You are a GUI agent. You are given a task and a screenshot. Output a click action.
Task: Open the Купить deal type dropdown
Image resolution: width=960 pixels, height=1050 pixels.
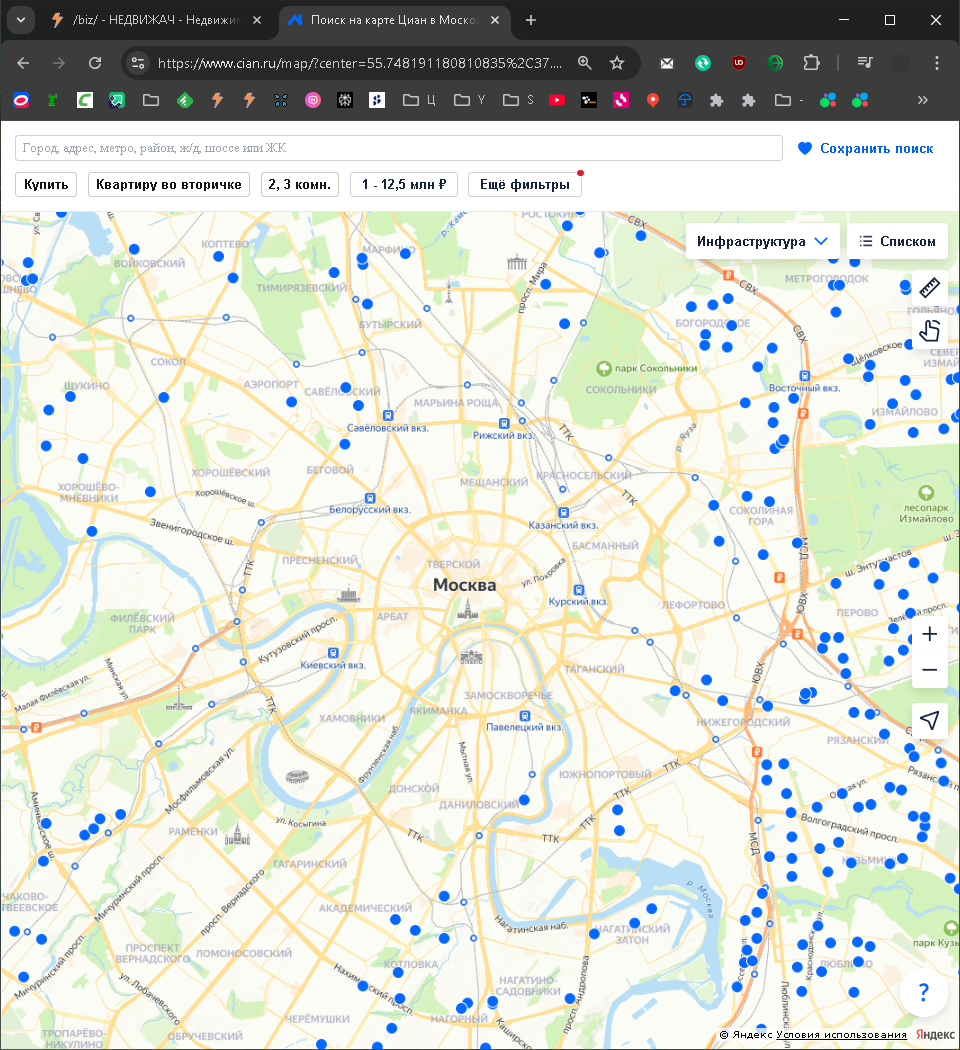[46, 184]
